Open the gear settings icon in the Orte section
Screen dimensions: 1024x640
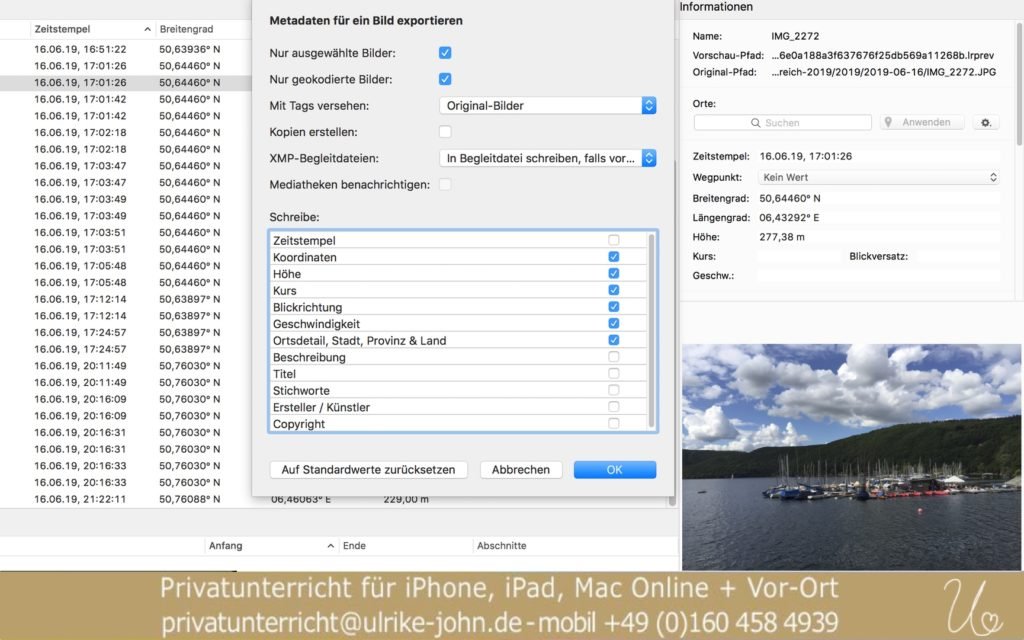pos(985,122)
